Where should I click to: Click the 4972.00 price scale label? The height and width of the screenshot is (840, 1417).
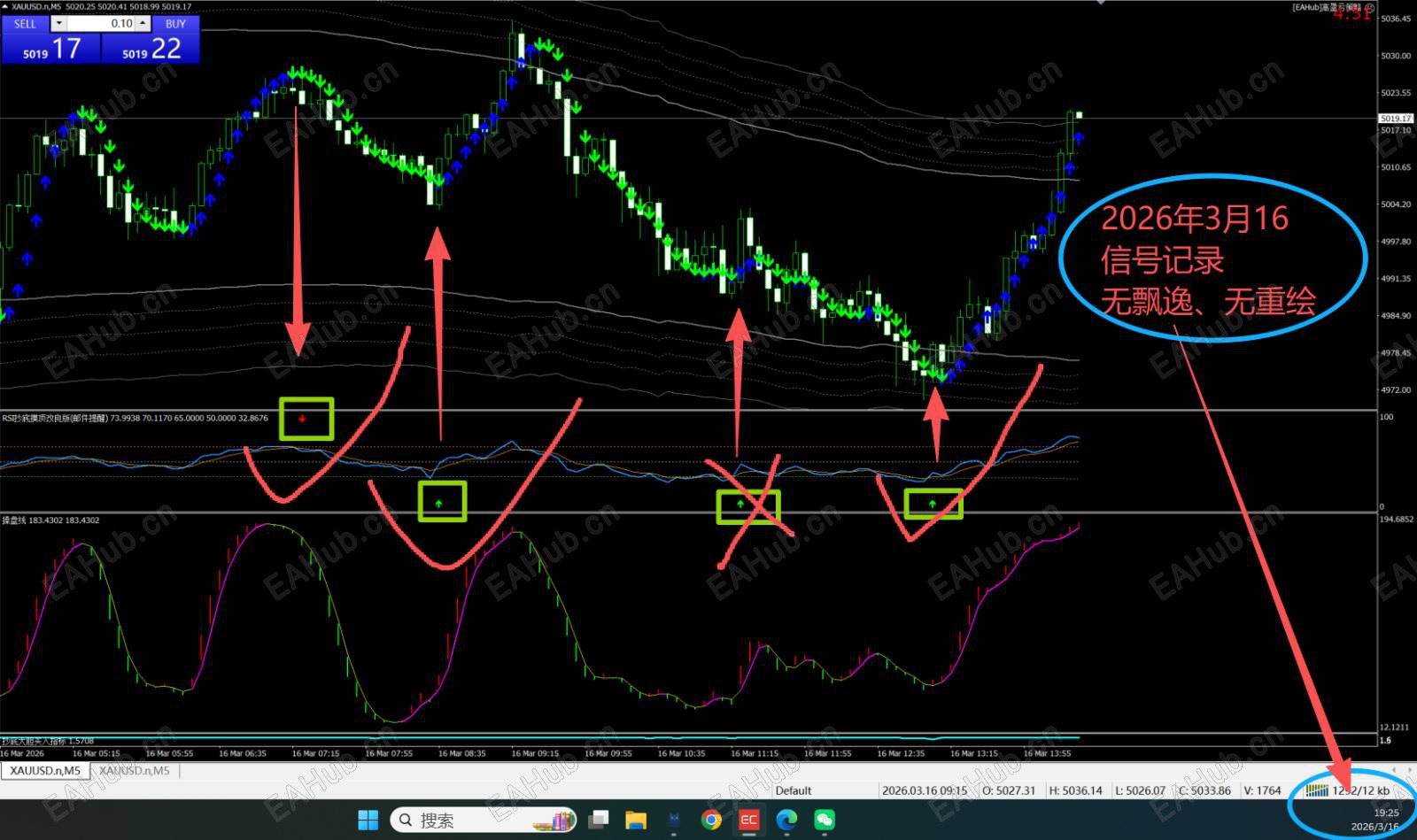[1396, 389]
